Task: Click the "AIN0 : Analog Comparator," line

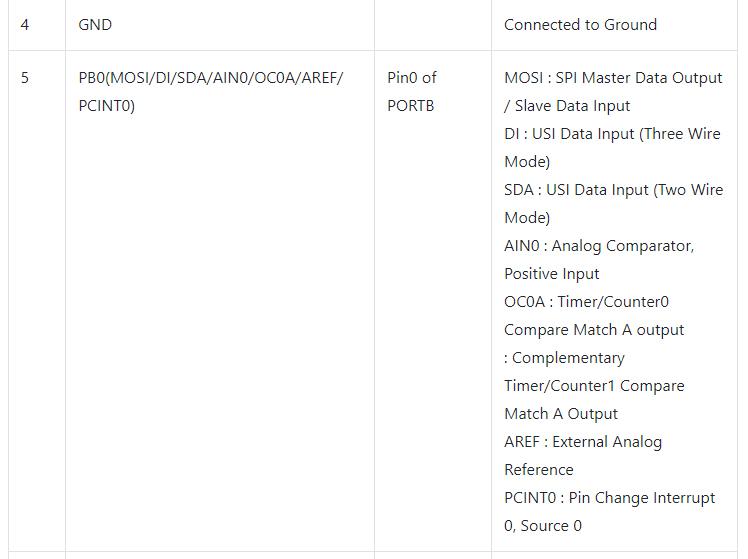Action: [x=599, y=246]
